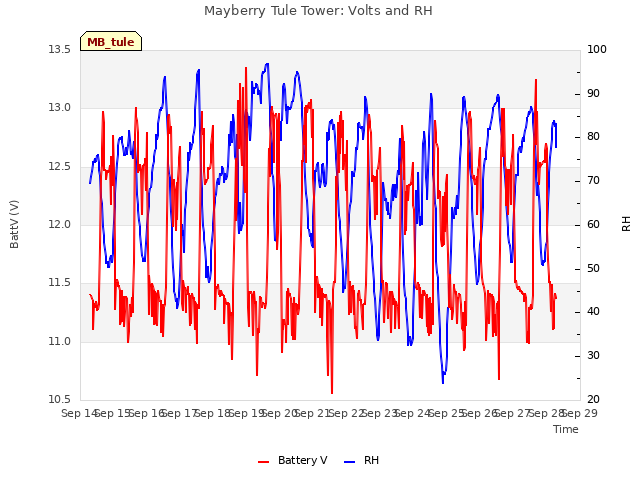Click the 30 right axis tick label
The height and width of the screenshot is (480, 640).
pyautogui.click(x=593, y=356)
